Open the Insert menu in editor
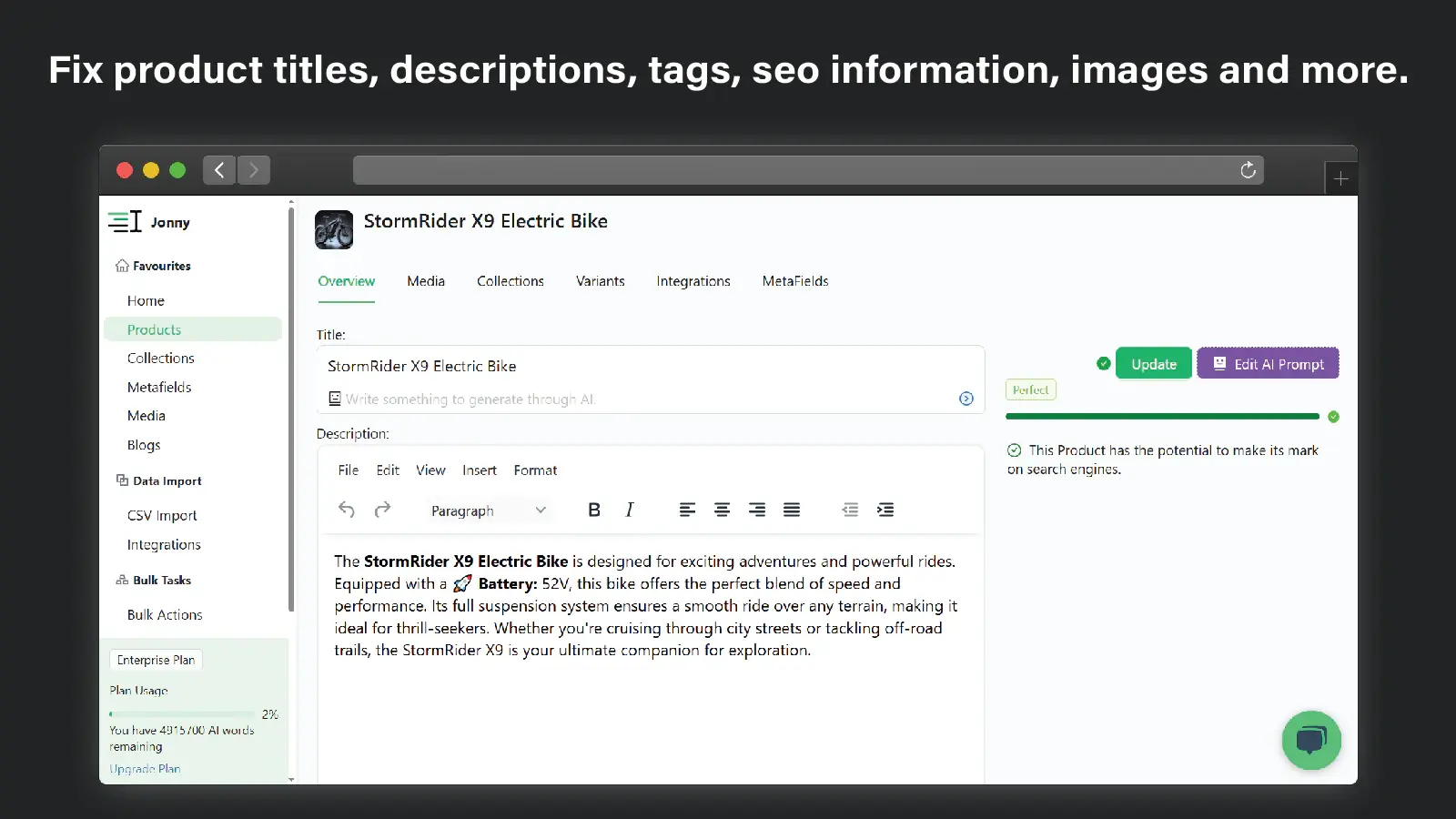1456x819 pixels. [x=479, y=470]
